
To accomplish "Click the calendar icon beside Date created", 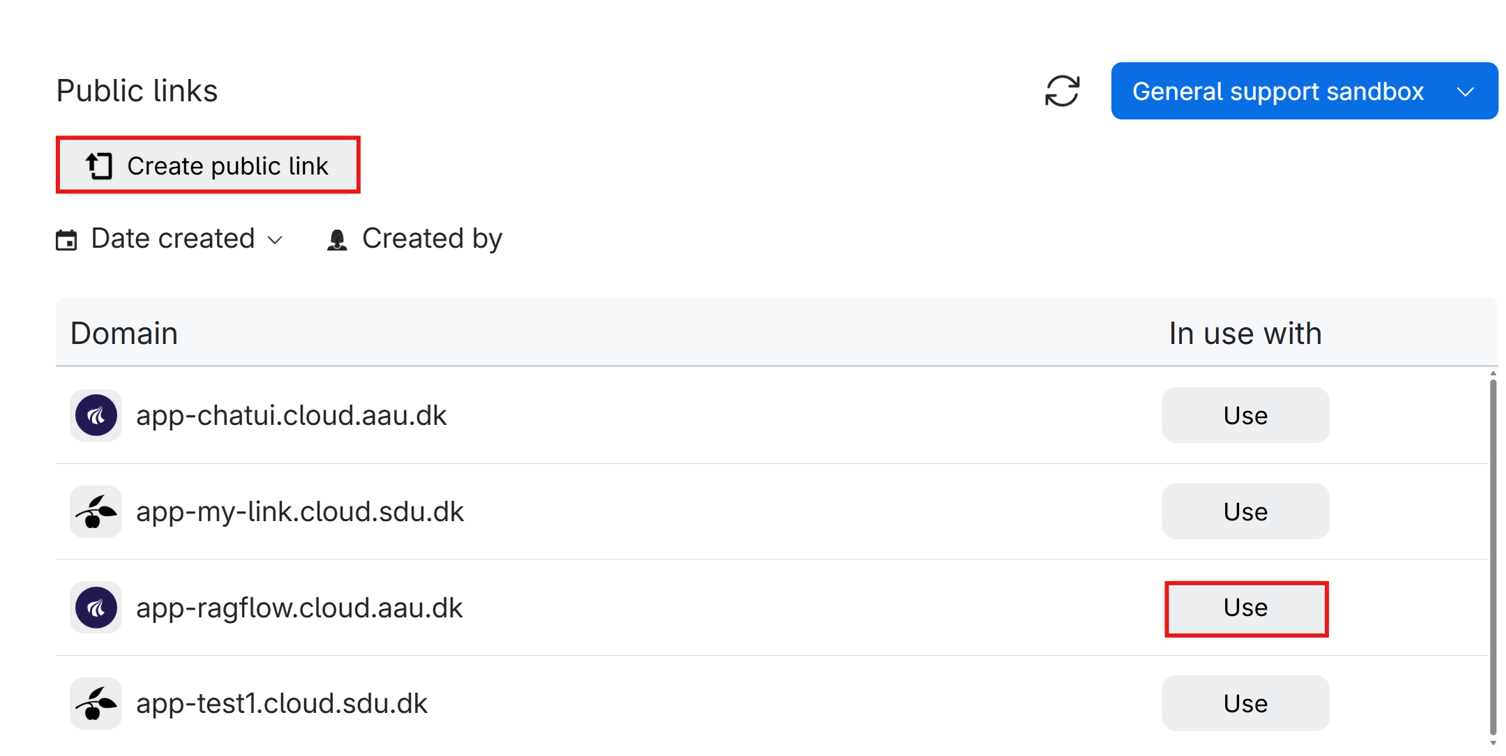I will (x=66, y=240).
